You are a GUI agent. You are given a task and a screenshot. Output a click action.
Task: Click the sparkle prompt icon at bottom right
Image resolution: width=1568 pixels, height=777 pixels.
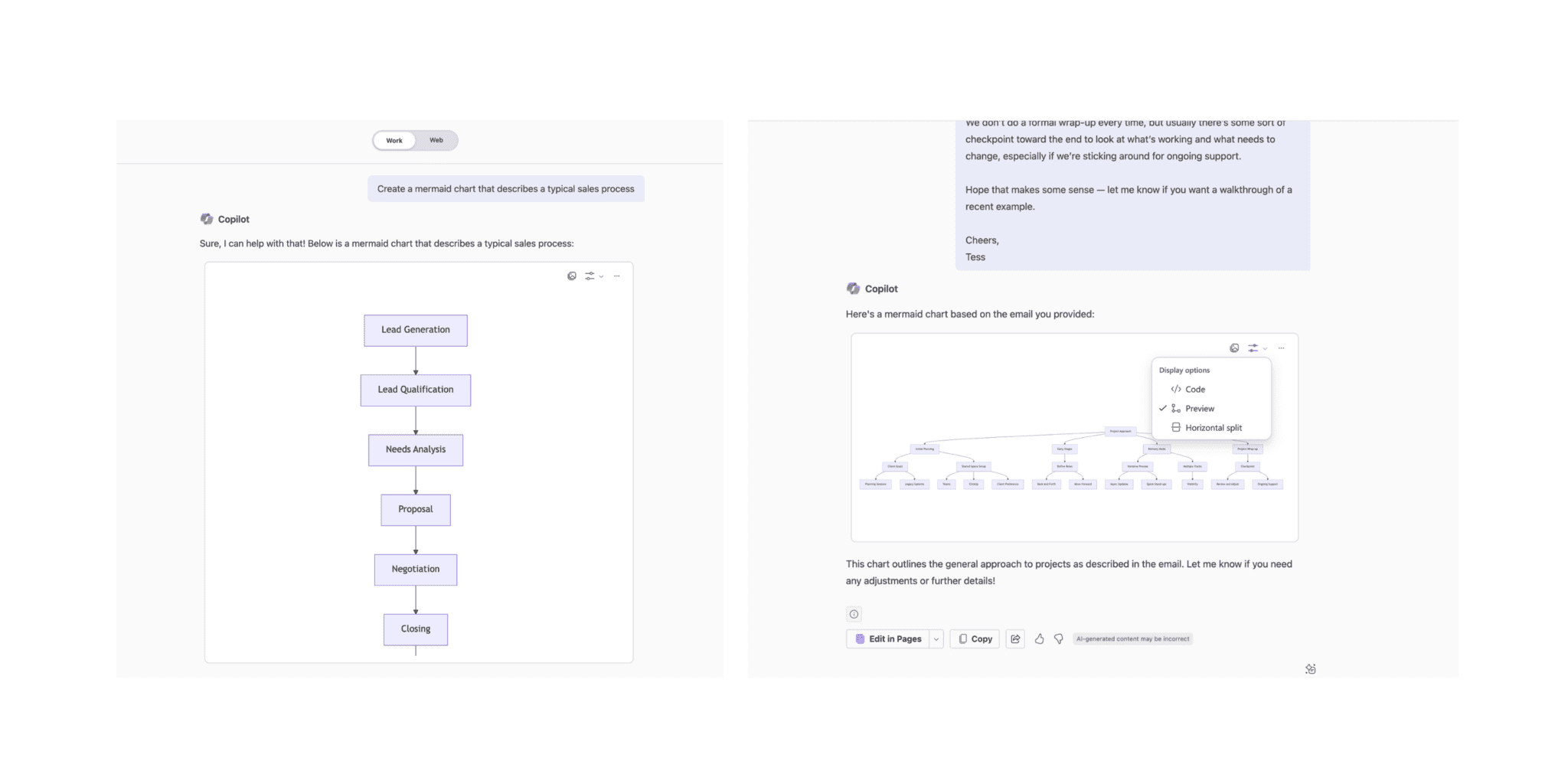point(1310,669)
